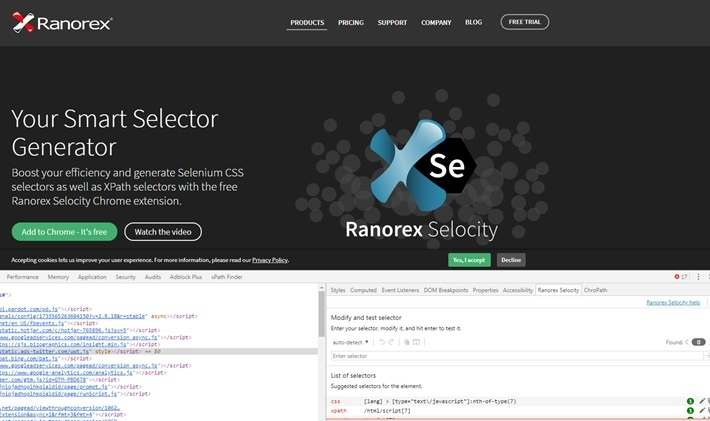Click green match badge on xpath row

point(690,411)
